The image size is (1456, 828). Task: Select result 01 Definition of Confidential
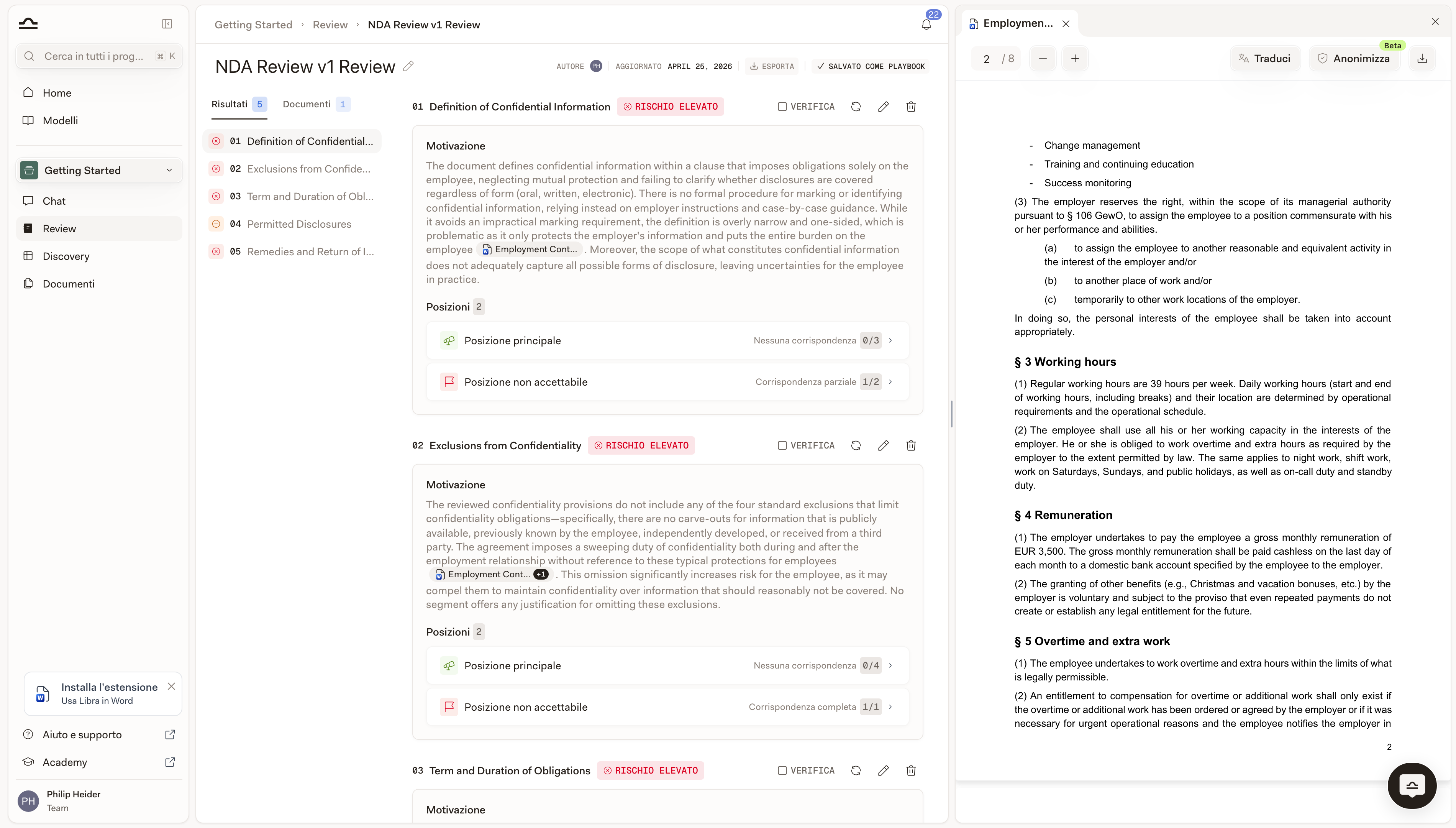(x=292, y=141)
